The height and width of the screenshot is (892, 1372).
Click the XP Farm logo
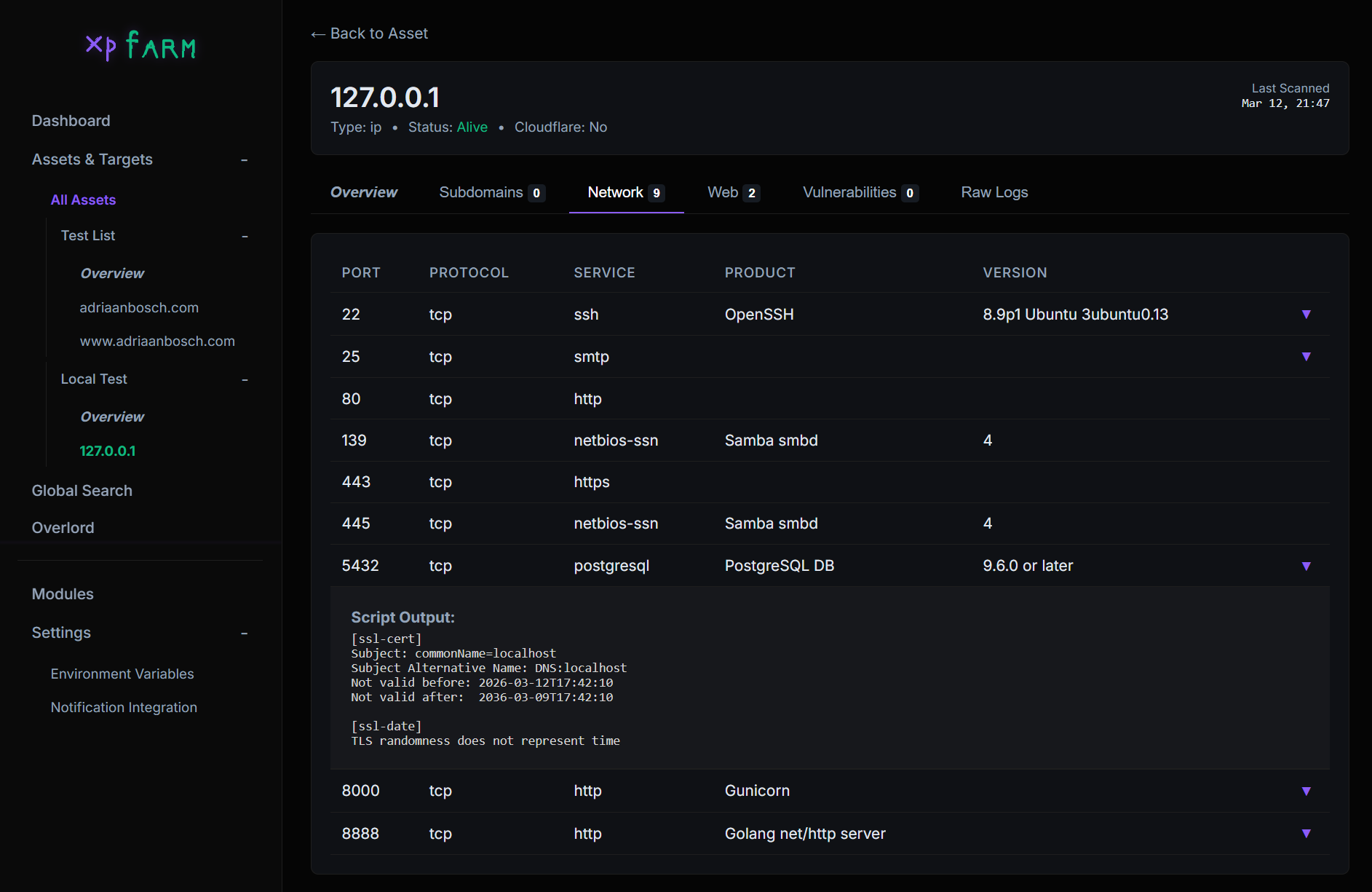coord(140,46)
